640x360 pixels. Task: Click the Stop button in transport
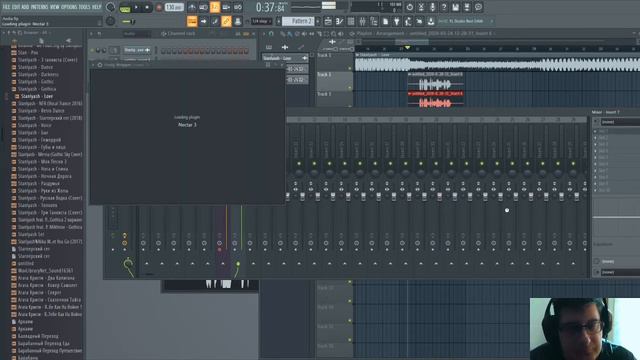147,7
